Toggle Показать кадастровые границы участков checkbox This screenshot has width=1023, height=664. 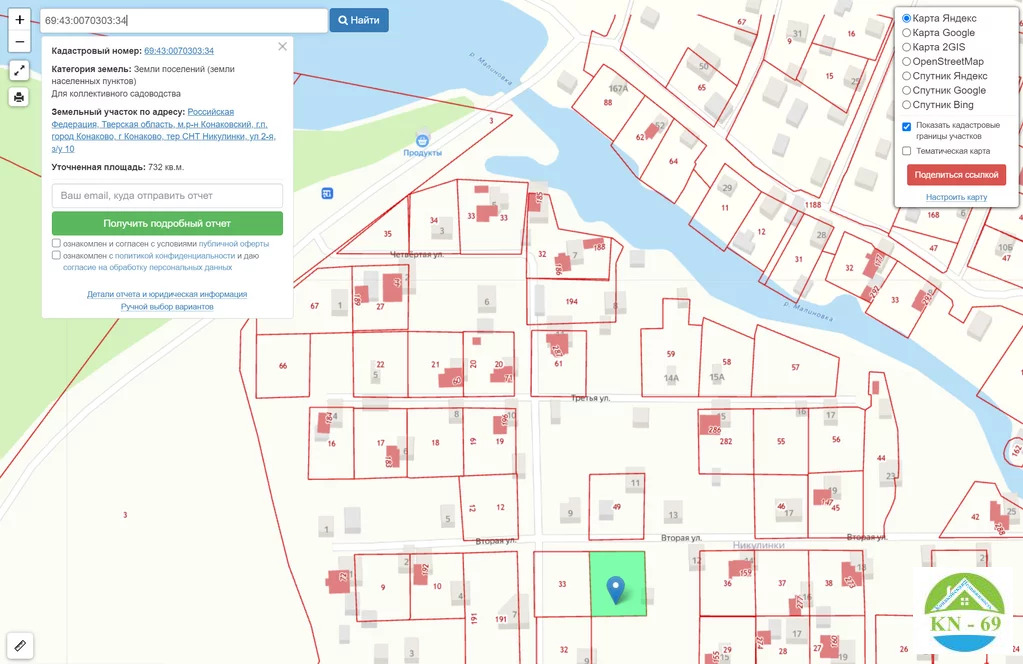pyautogui.click(x=906, y=127)
